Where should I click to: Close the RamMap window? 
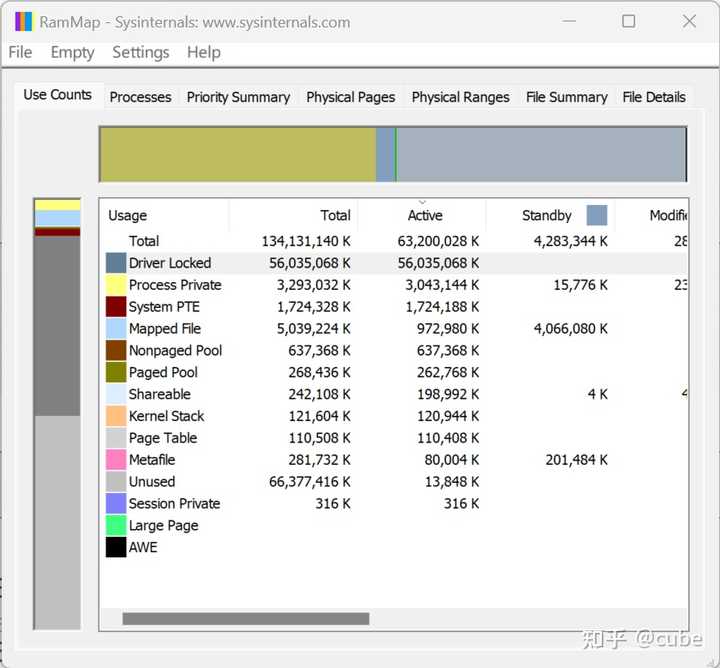coord(689,21)
